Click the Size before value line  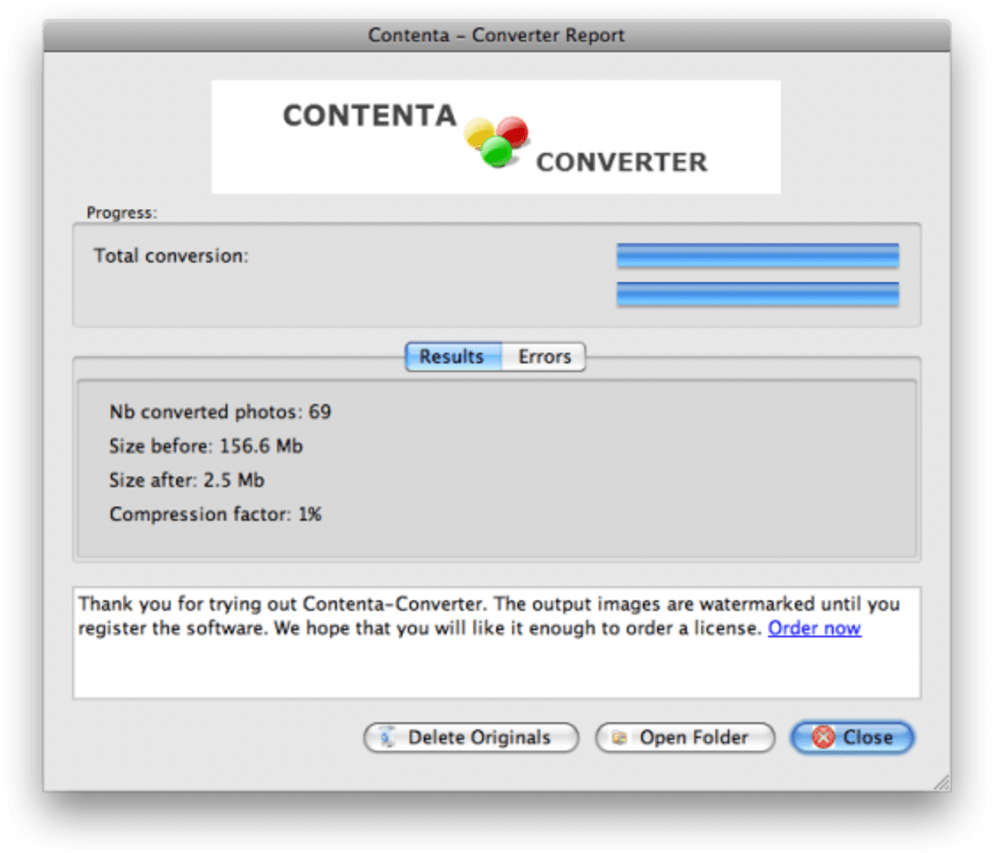206,446
